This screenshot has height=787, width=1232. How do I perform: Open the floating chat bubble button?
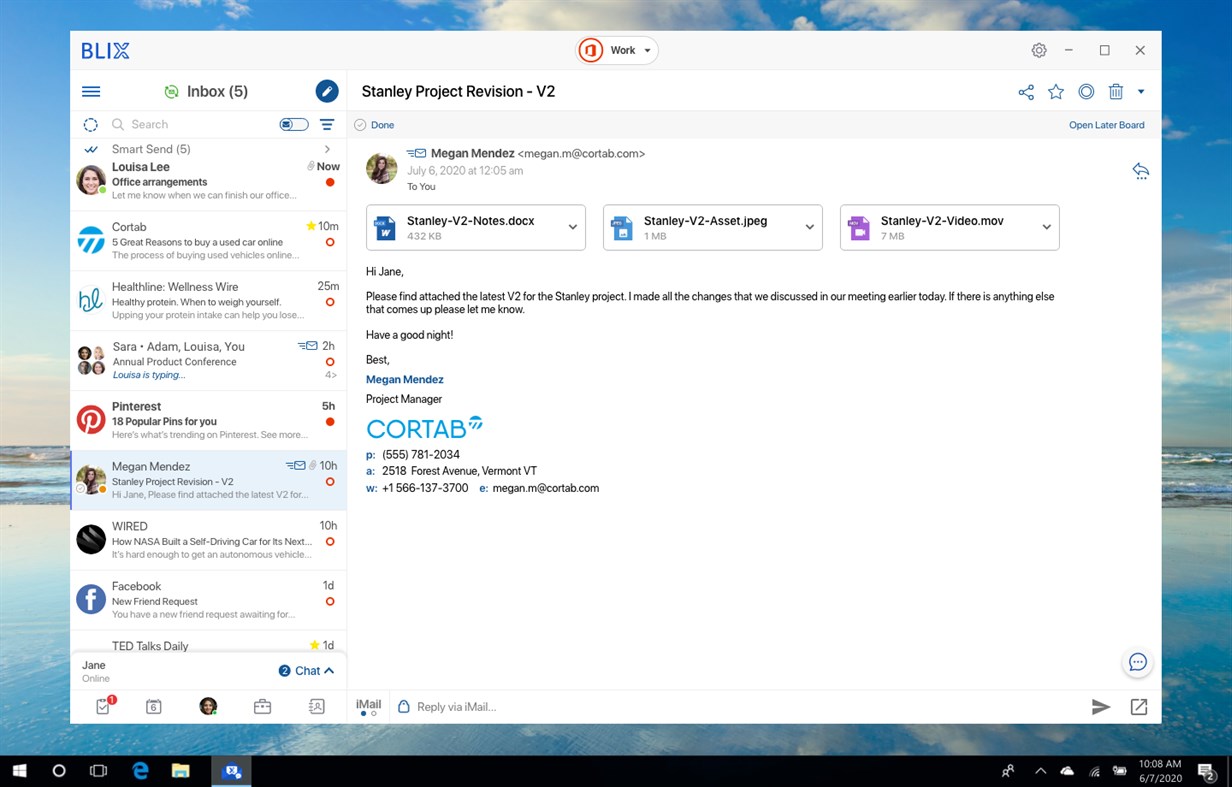coord(1137,662)
